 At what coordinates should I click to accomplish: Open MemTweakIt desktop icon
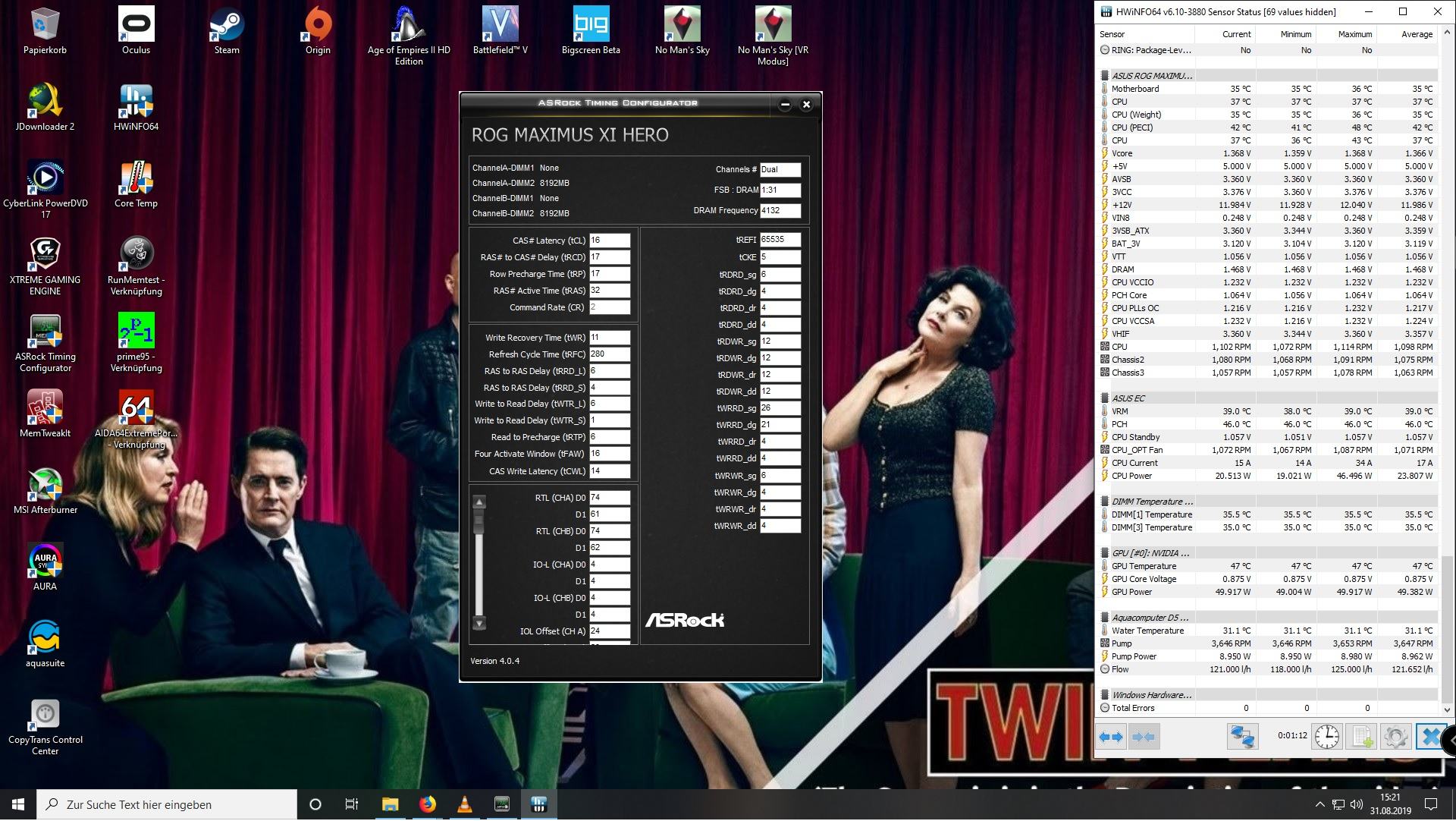point(45,414)
